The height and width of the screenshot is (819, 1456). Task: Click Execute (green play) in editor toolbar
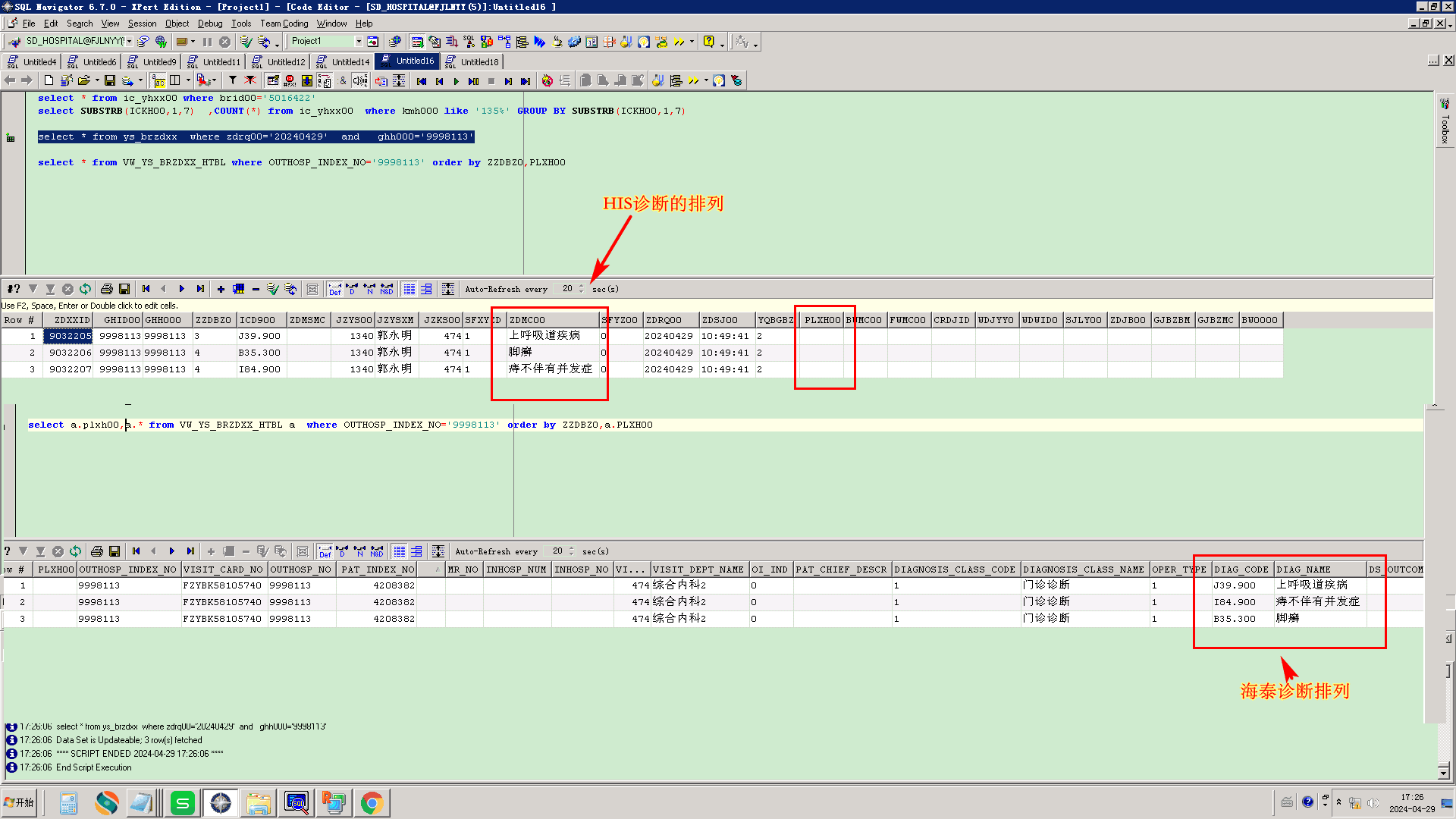[456, 81]
